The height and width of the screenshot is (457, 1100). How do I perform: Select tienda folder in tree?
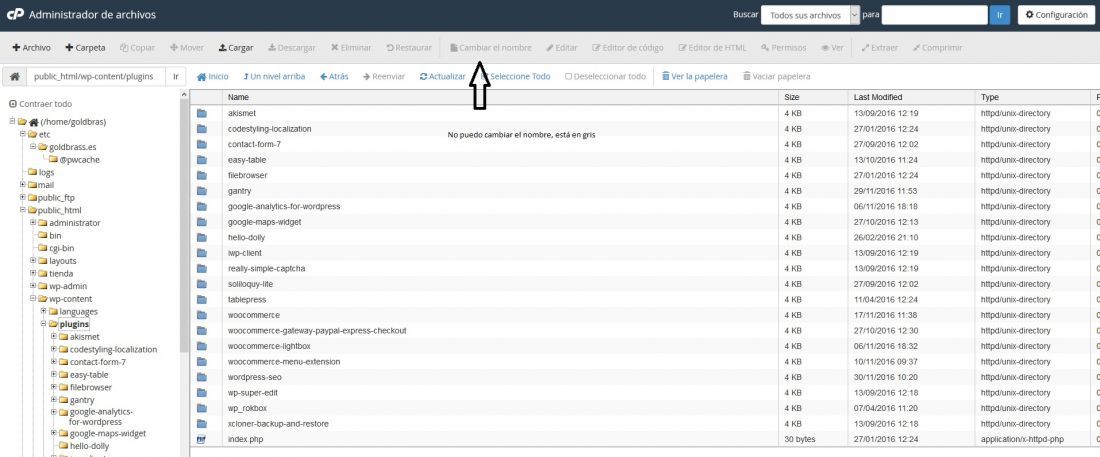[x=61, y=273]
